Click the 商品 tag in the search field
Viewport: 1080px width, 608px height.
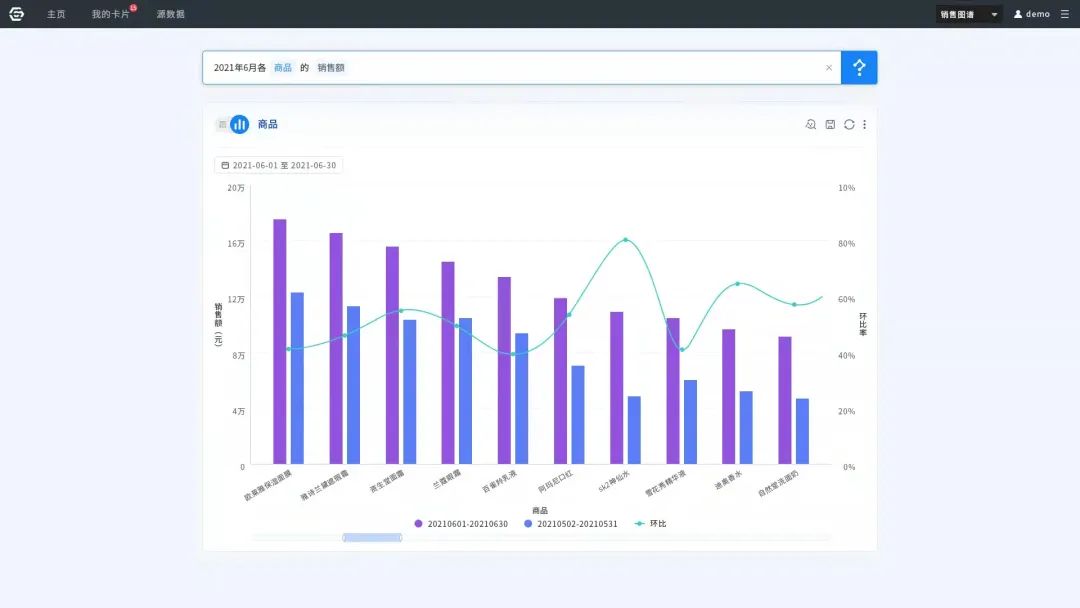click(x=283, y=67)
